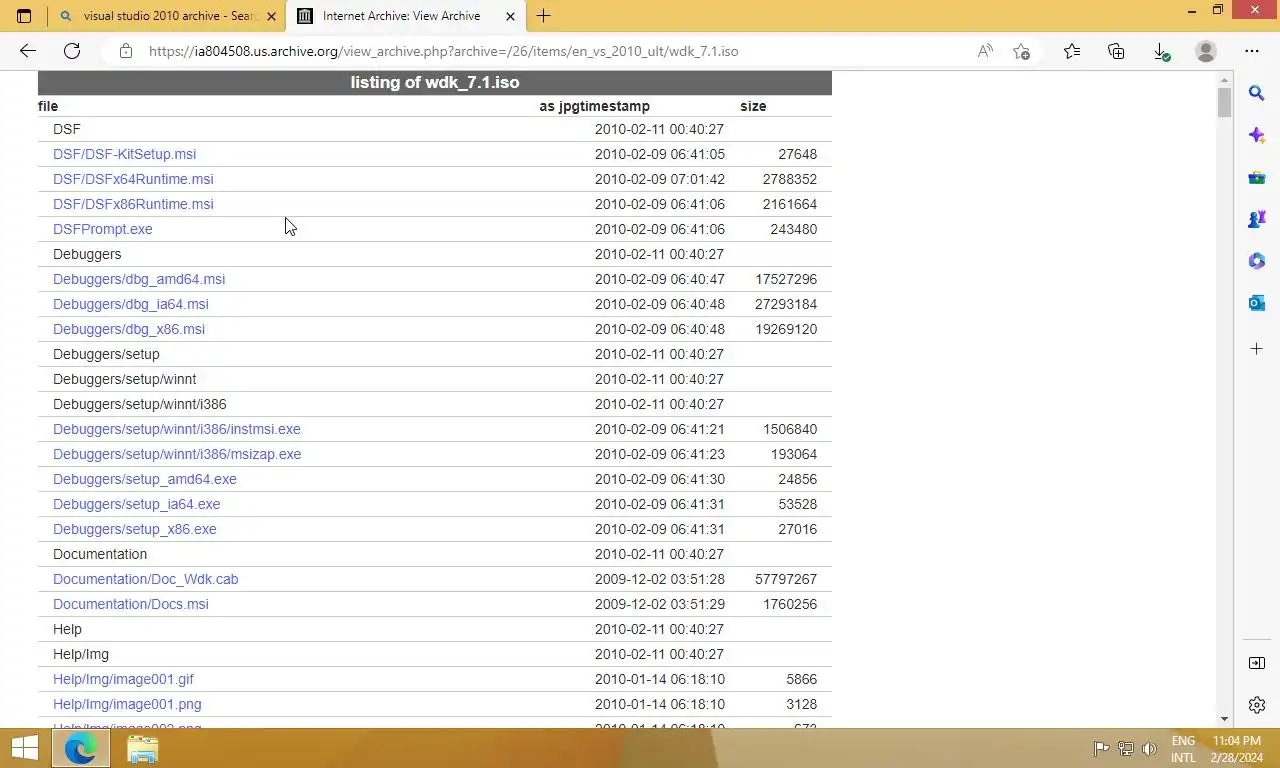The height and width of the screenshot is (768, 1280).
Task: Download Debuggers/dbg_amd64.msi
Action: (139, 279)
